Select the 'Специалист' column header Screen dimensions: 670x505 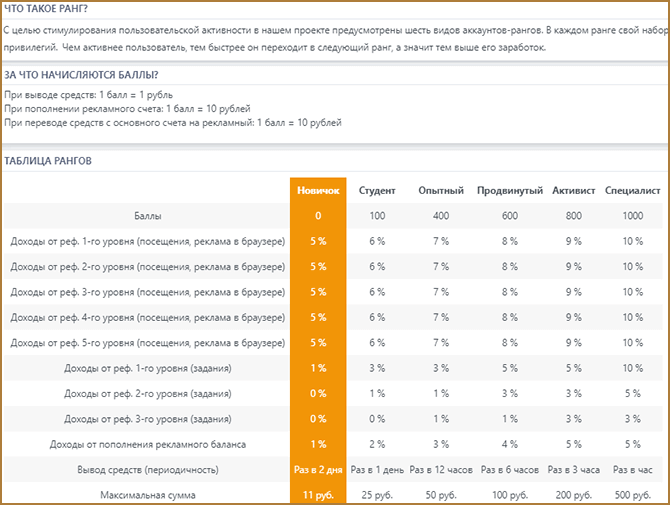tap(632, 191)
